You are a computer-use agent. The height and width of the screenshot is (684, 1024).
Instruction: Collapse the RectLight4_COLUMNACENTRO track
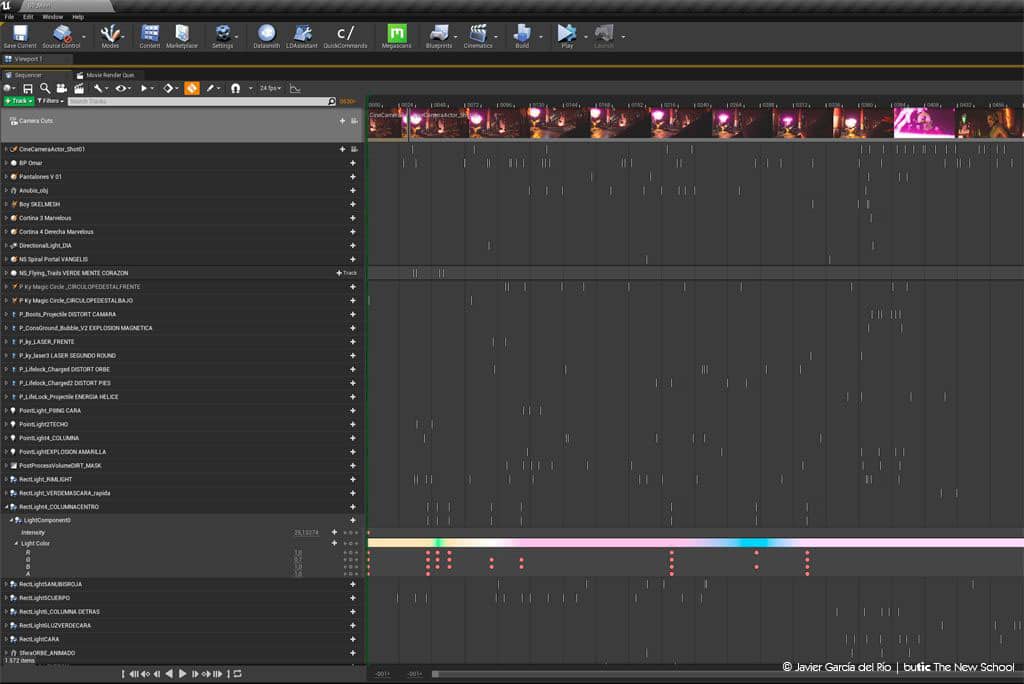point(7,506)
